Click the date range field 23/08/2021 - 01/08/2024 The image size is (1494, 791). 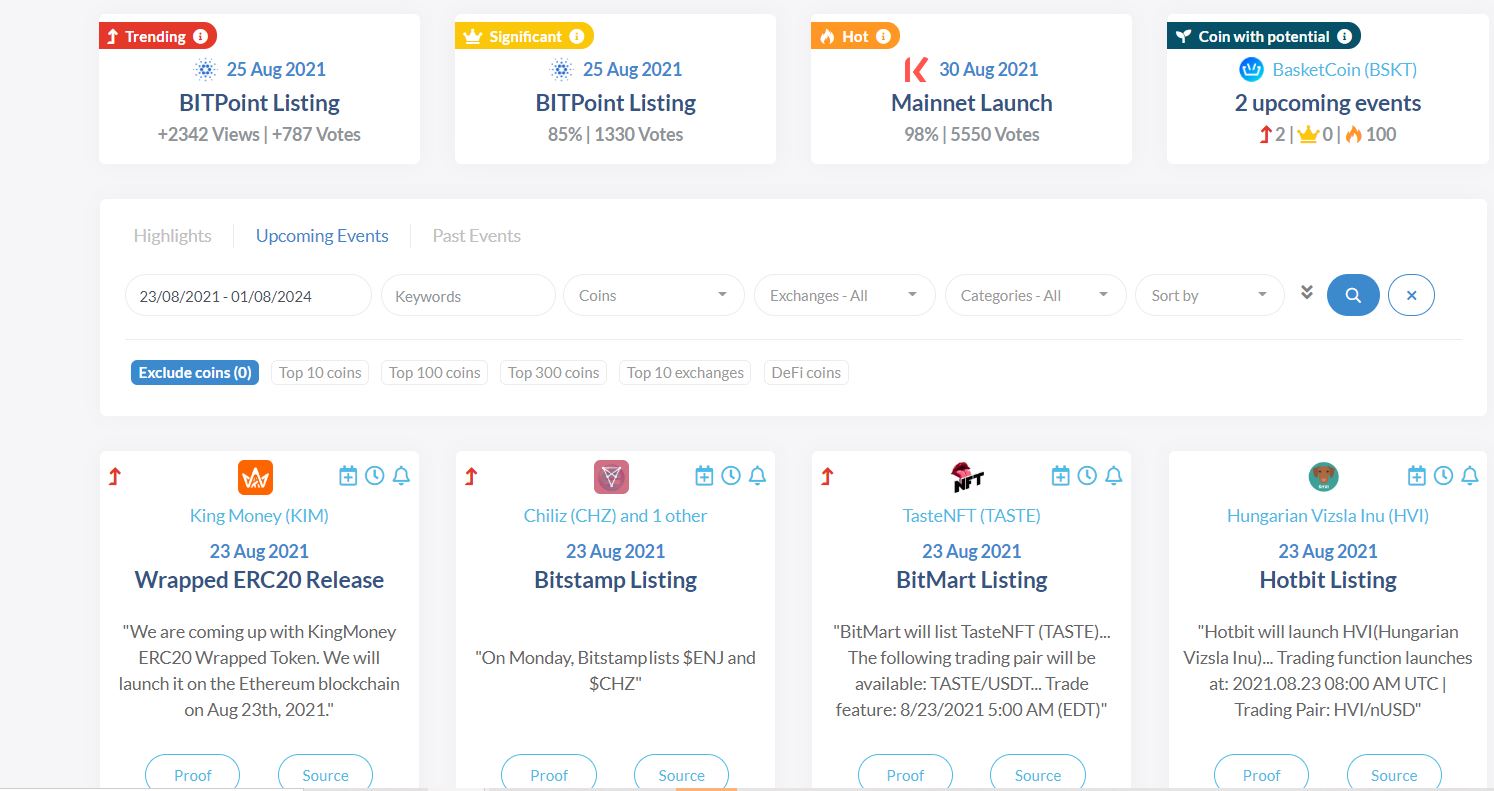[x=248, y=295]
